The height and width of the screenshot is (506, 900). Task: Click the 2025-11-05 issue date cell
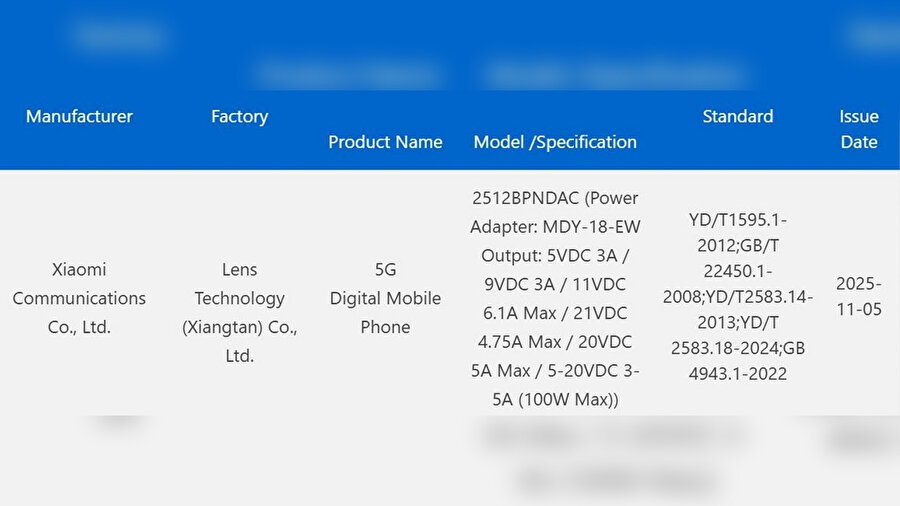pos(859,296)
